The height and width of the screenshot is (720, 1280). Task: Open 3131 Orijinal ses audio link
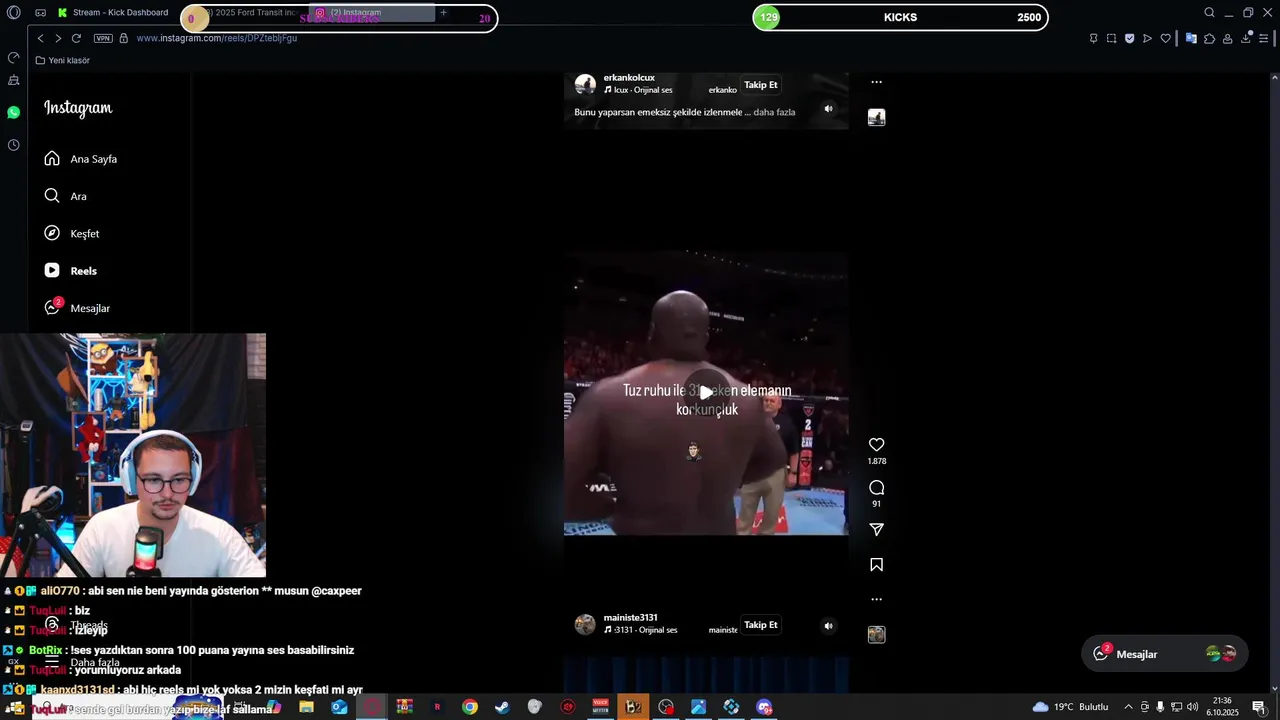pos(640,630)
